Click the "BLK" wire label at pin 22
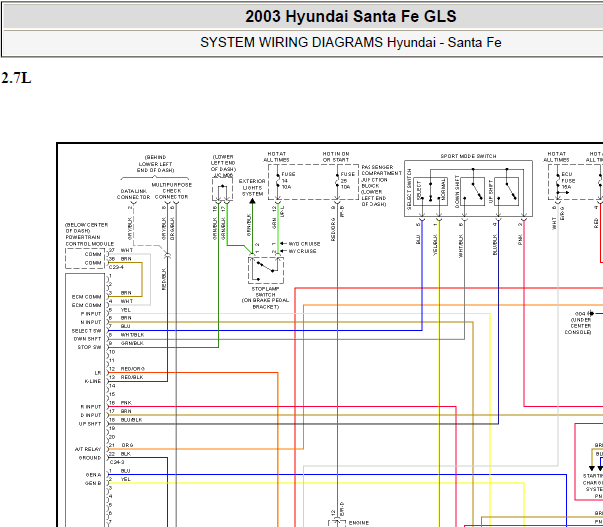 126,454
